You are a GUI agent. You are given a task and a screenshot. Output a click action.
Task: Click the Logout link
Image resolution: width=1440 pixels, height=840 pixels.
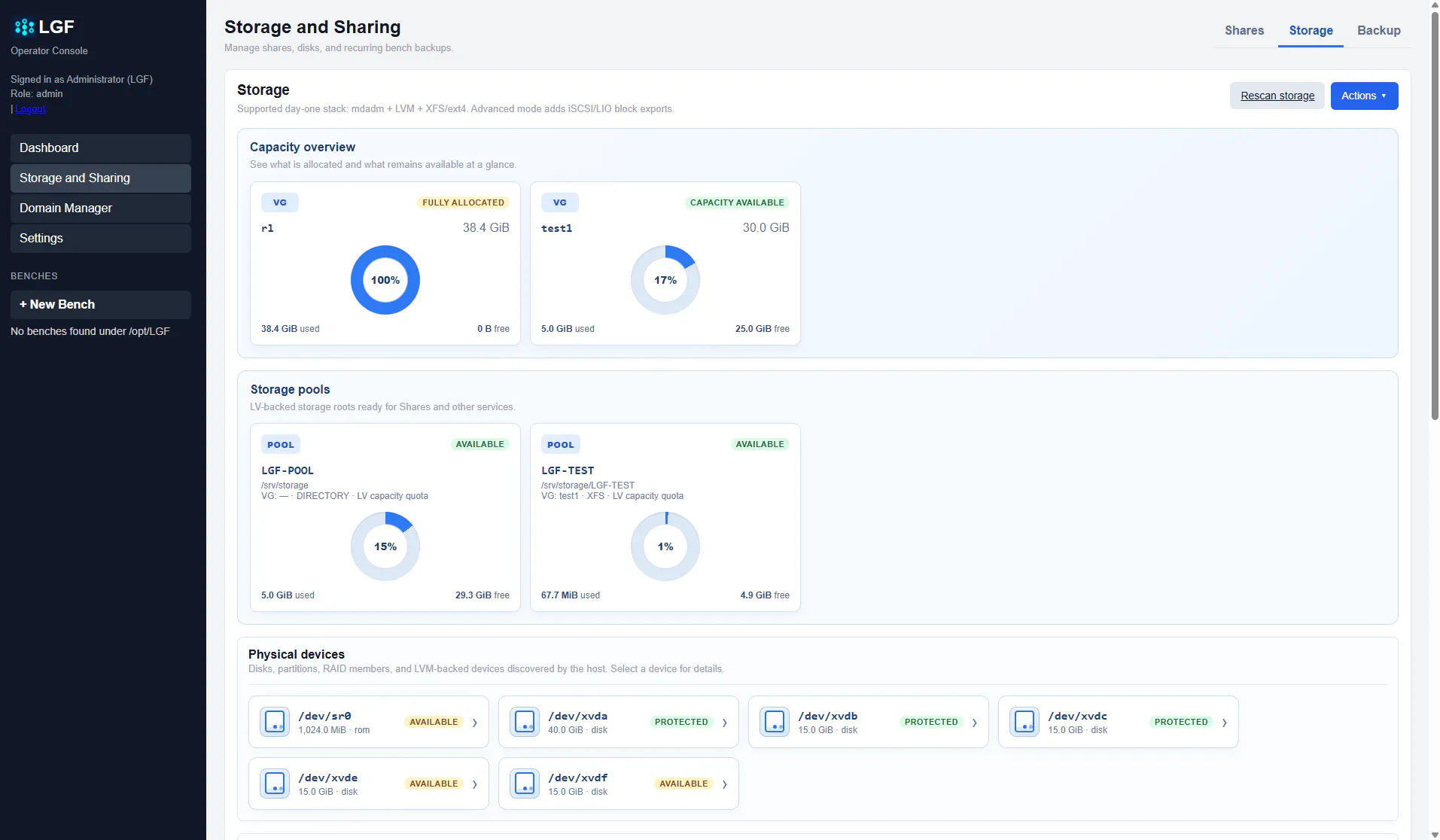(x=30, y=109)
